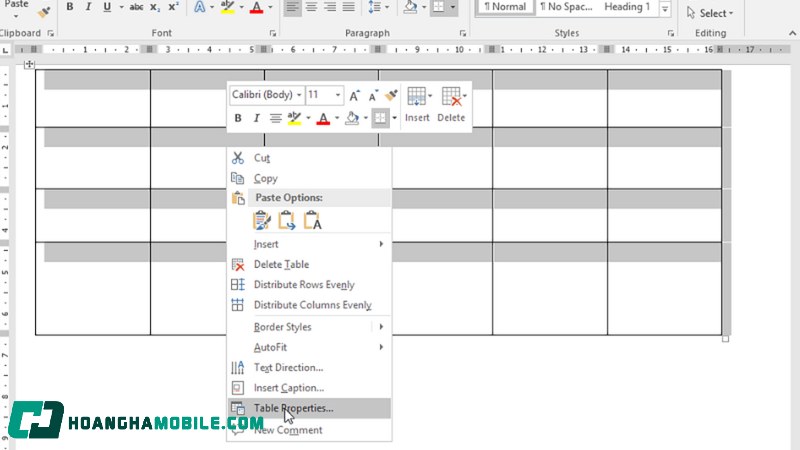Select the No Spacing style
This screenshot has height=450, width=800.
[566, 7]
